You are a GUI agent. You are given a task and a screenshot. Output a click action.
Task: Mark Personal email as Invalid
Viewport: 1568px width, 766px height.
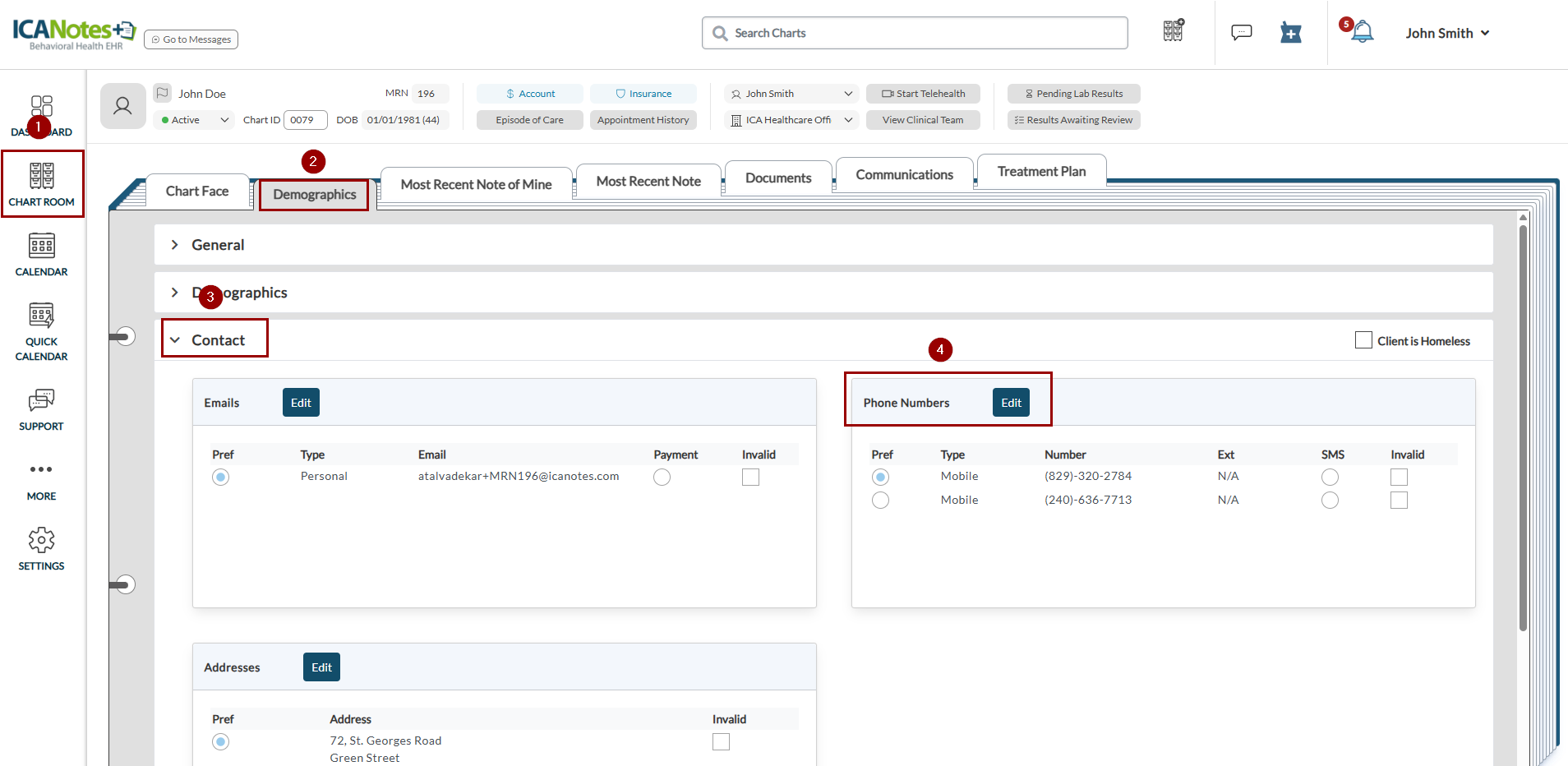pyautogui.click(x=750, y=477)
